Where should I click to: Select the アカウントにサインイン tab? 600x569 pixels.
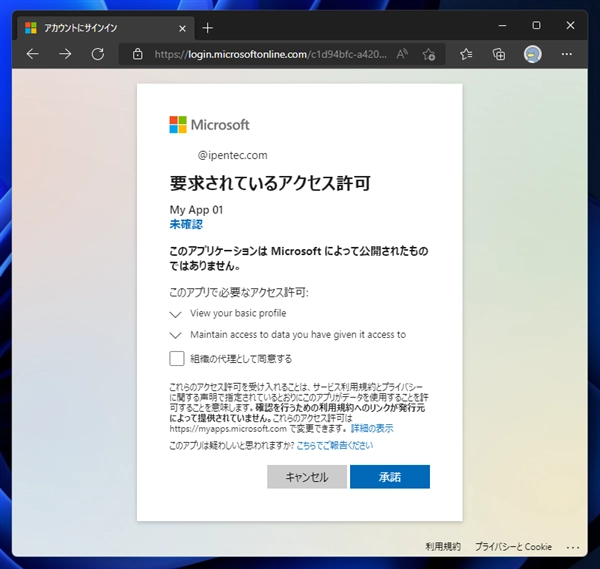click(x=106, y=28)
